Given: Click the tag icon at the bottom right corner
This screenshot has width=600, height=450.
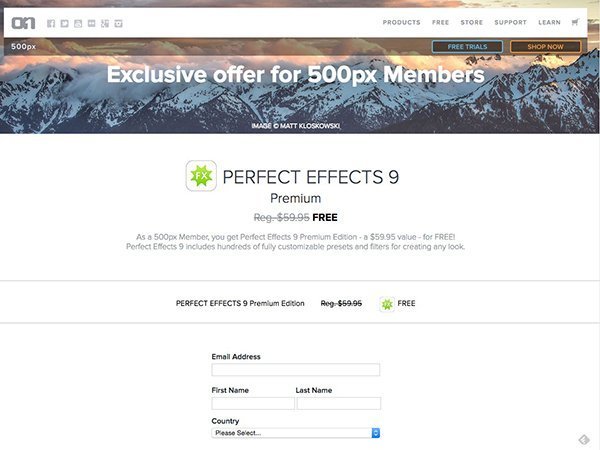Looking at the screenshot, I should [x=584, y=440].
